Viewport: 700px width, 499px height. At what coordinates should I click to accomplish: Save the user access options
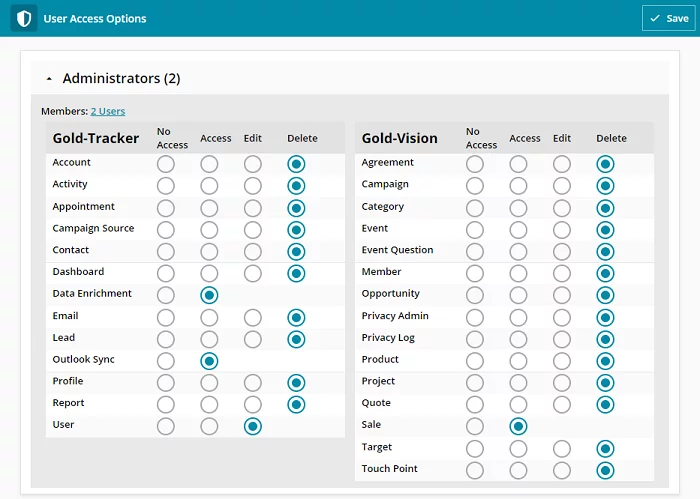point(668,18)
